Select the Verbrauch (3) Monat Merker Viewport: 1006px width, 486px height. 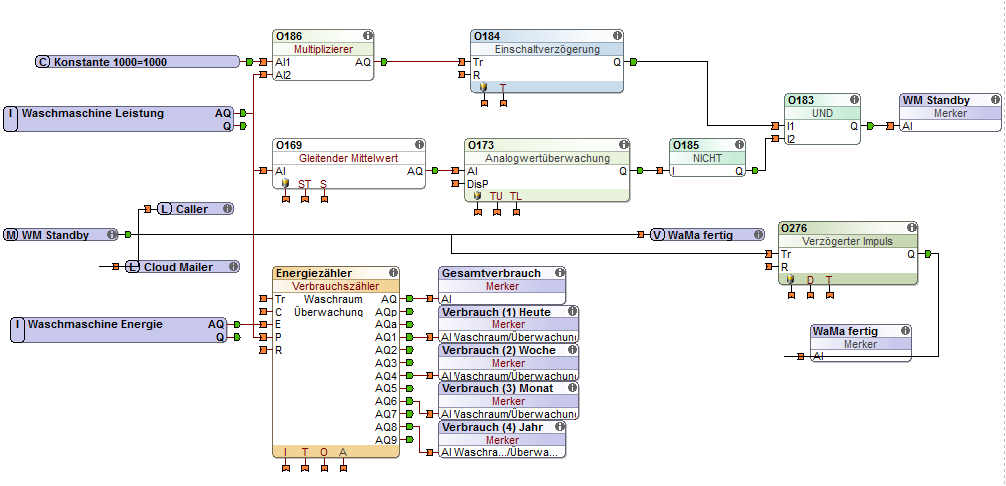pyautogui.click(x=508, y=401)
